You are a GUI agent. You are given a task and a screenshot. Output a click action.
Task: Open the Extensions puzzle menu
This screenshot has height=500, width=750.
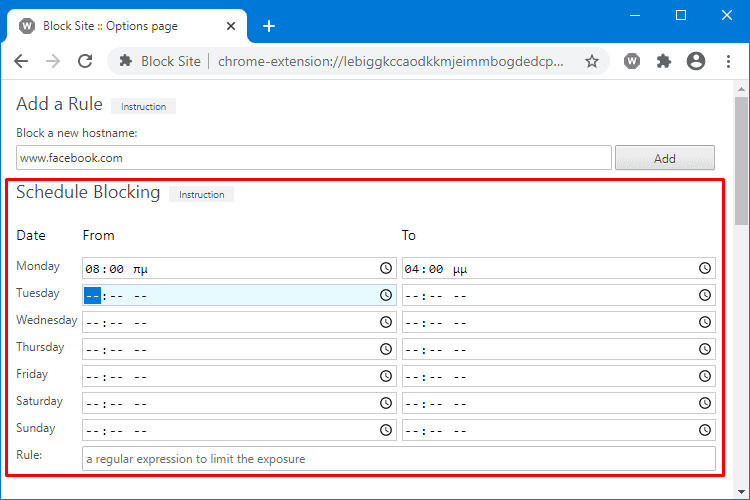click(663, 61)
